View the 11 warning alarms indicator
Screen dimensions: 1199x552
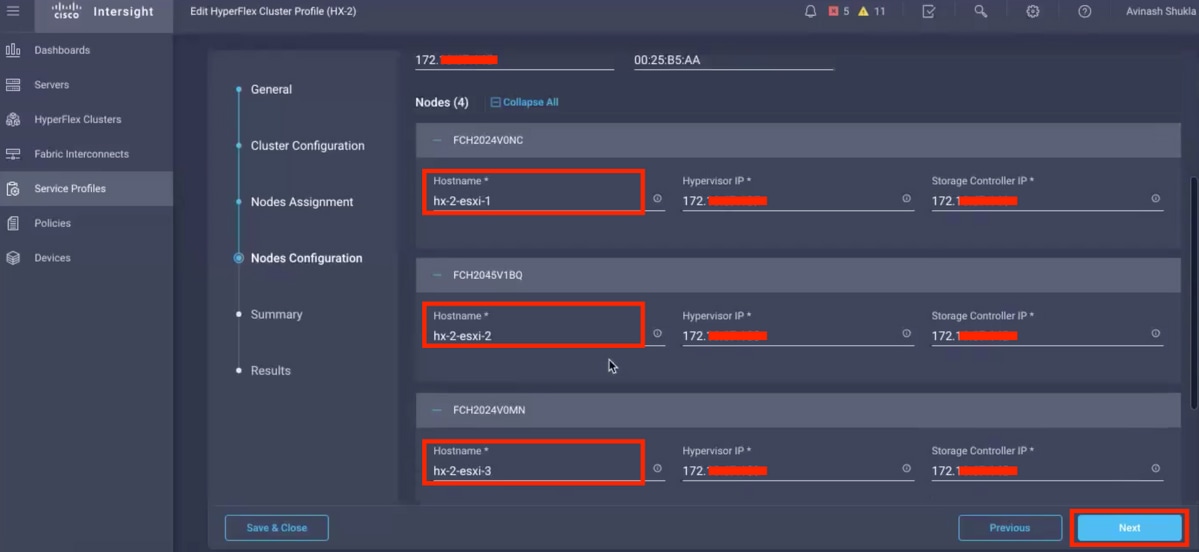(872, 11)
